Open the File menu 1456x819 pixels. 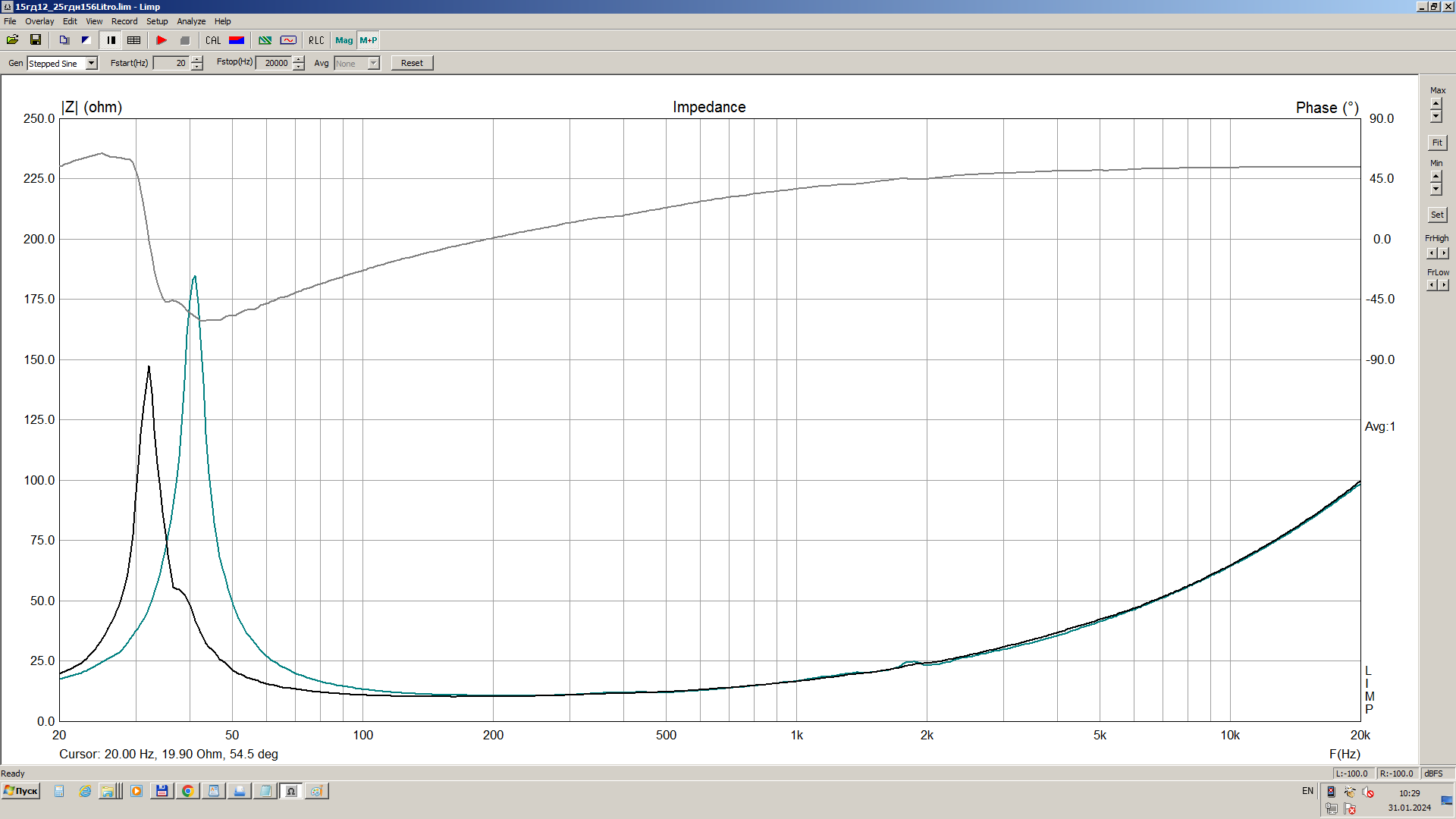click(10, 21)
